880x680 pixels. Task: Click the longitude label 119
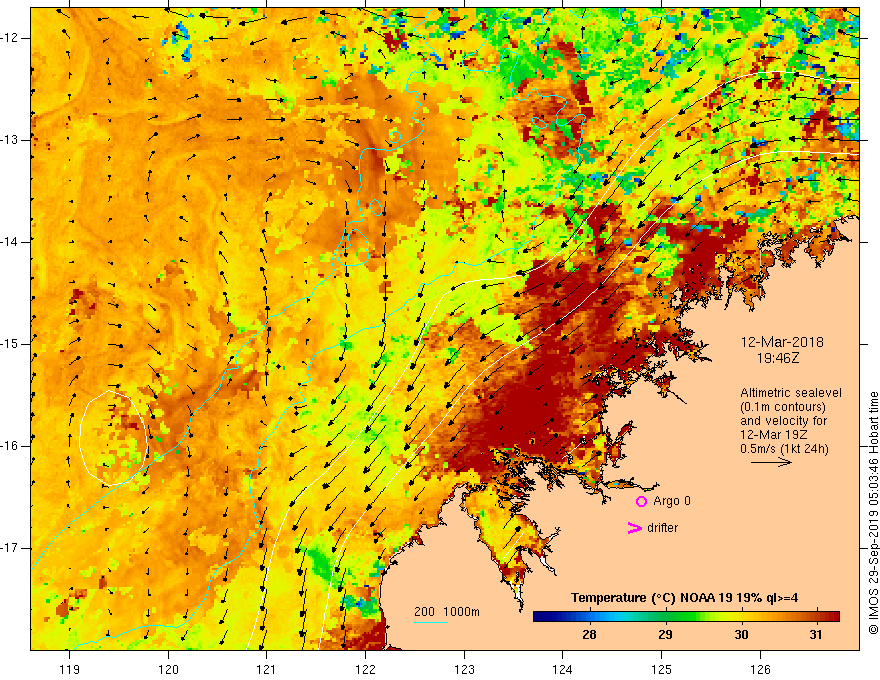(x=70, y=669)
